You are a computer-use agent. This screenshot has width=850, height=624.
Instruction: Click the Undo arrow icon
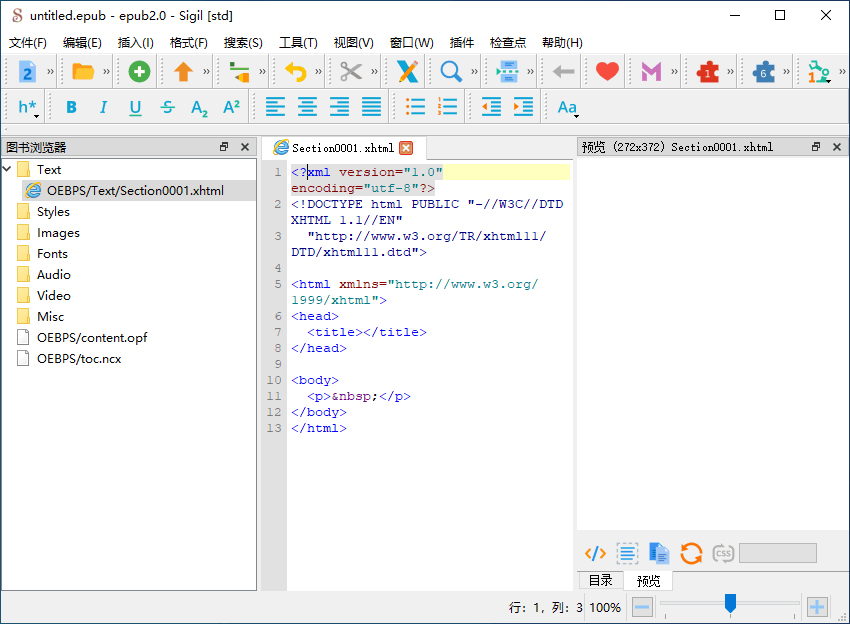pyautogui.click(x=295, y=71)
